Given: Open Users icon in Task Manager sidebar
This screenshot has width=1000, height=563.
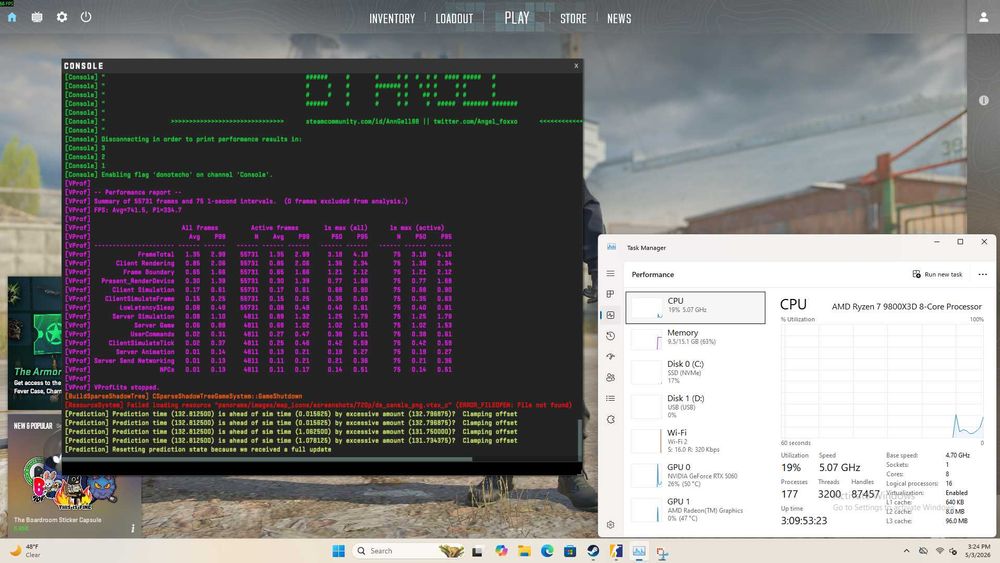Looking at the screenshot, I should tap(610, 377).
